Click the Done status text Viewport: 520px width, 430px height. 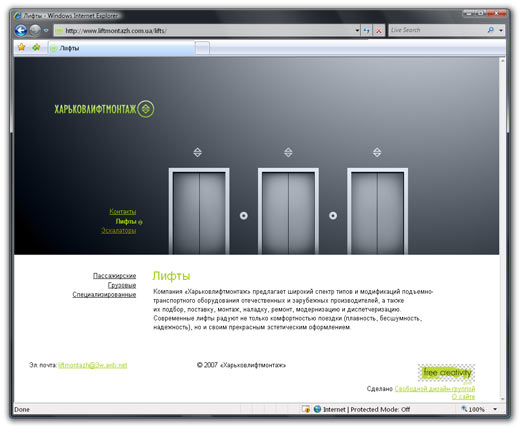click(x=22, y=409)
